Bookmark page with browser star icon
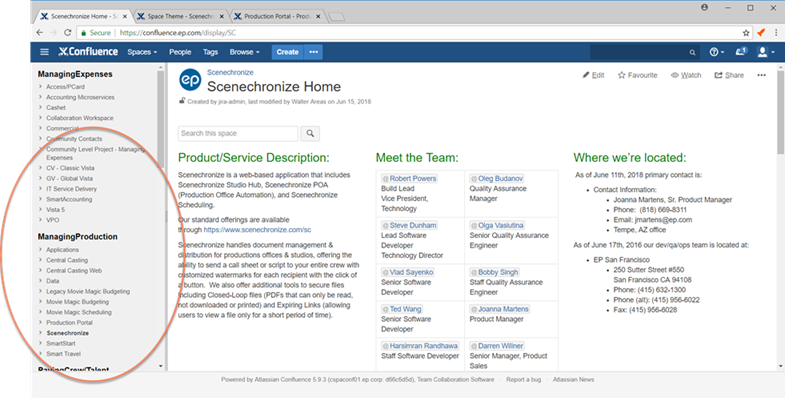This screenshot has width=785, height=398. (x=745, y=33)
